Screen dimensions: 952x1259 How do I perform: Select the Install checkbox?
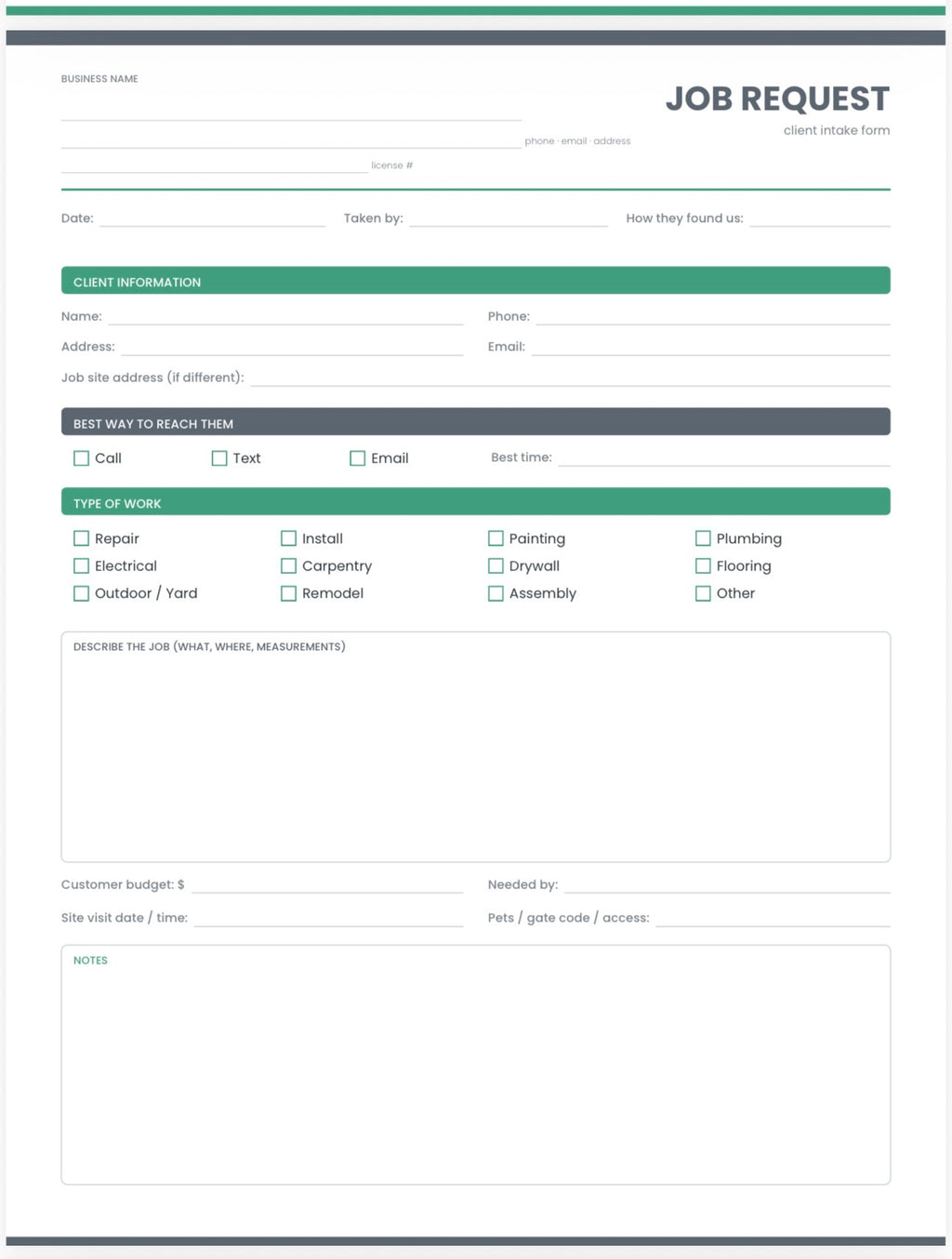pos(288,538)
